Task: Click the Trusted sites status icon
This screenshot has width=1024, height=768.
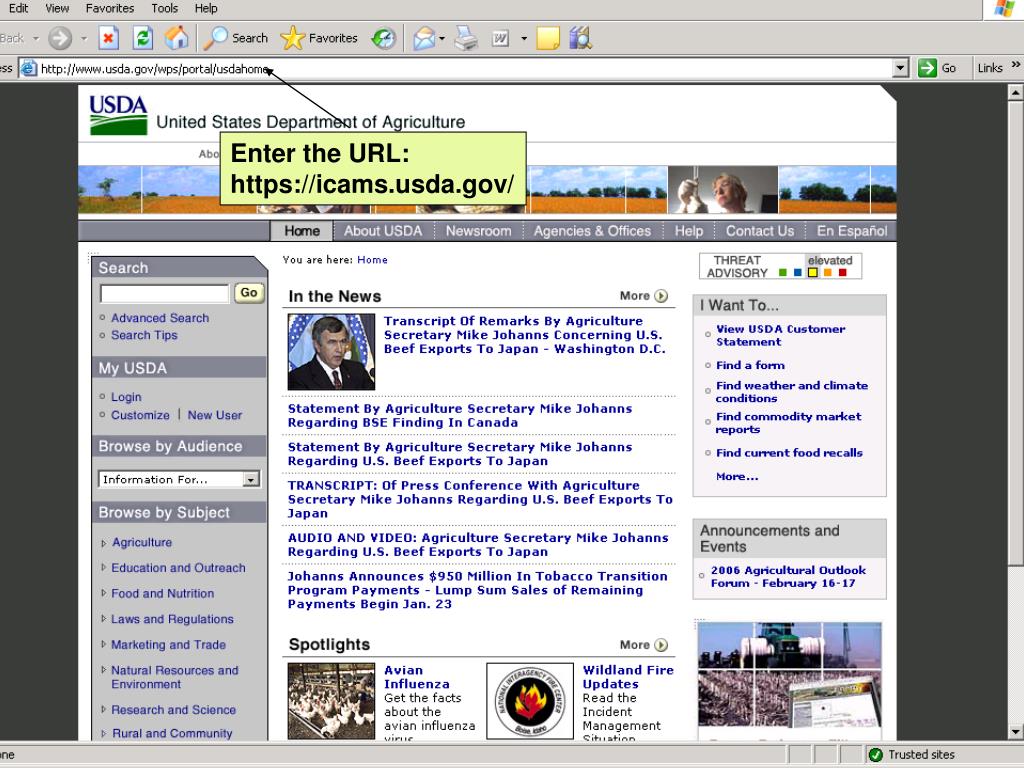Action: (x=876, y=754)
